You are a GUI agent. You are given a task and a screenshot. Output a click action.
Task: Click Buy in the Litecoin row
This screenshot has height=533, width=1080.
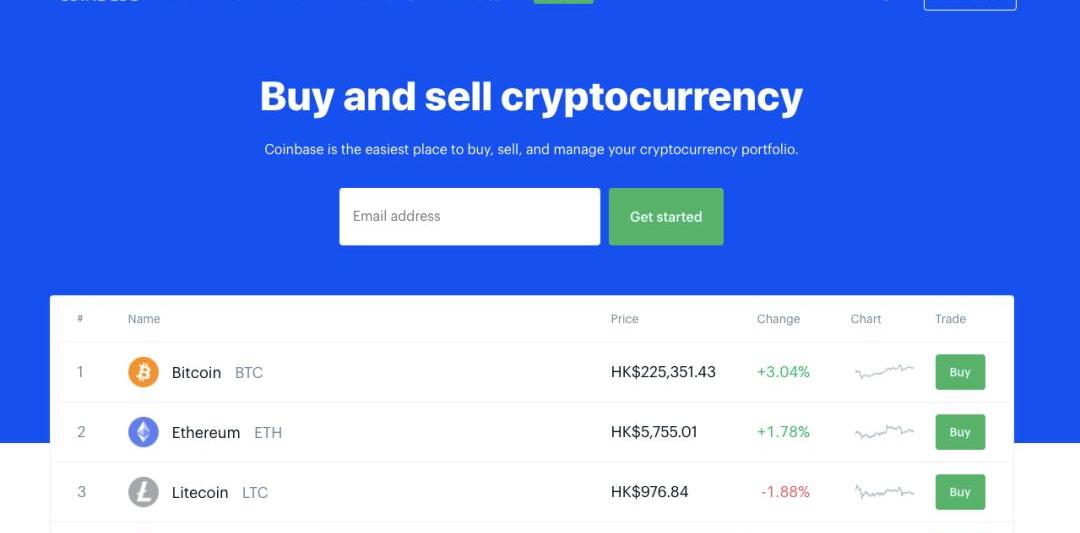pos(960,492)
